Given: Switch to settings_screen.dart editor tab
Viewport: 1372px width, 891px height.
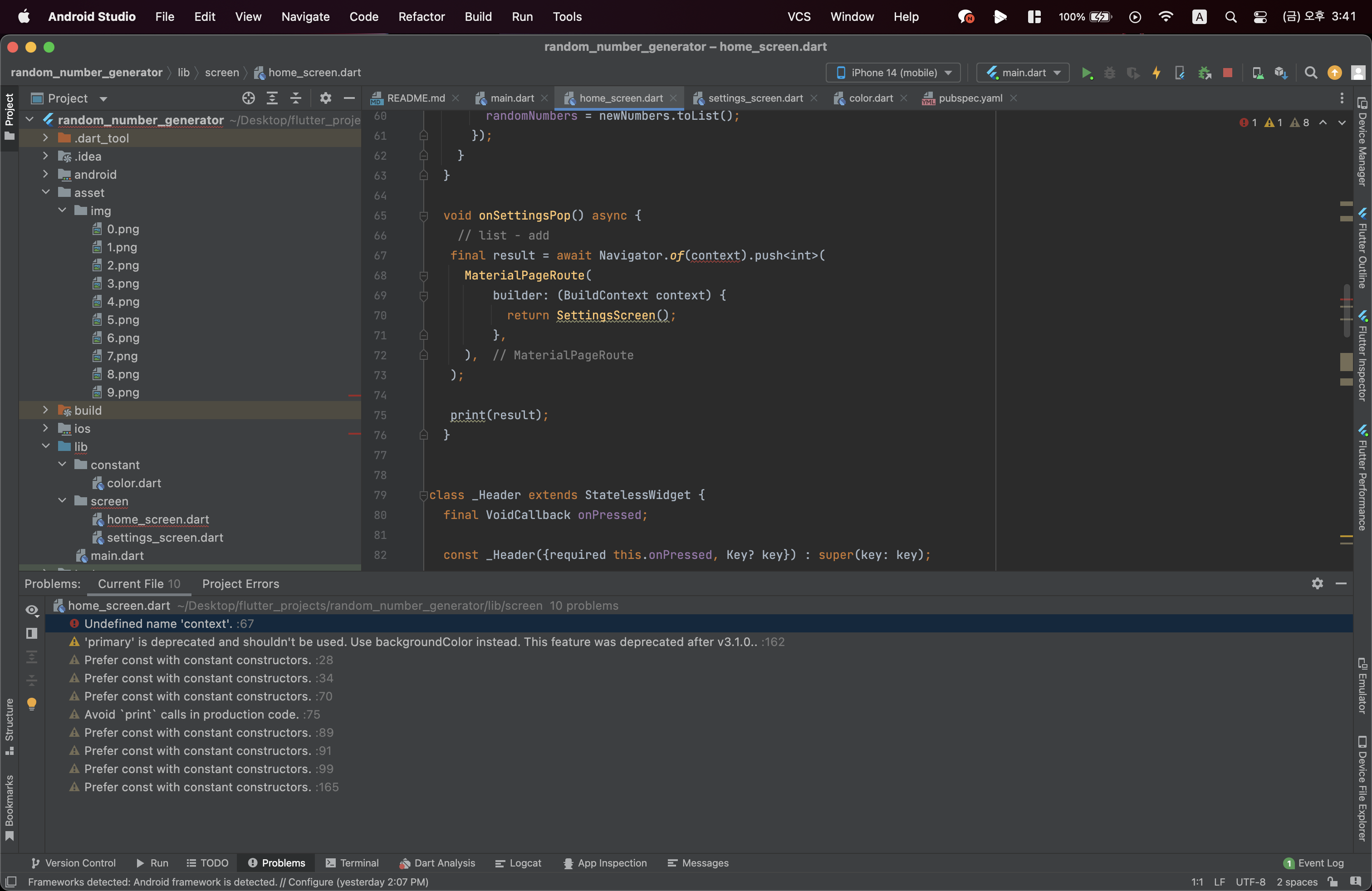Looking at the screenshot, I should 755,98.
